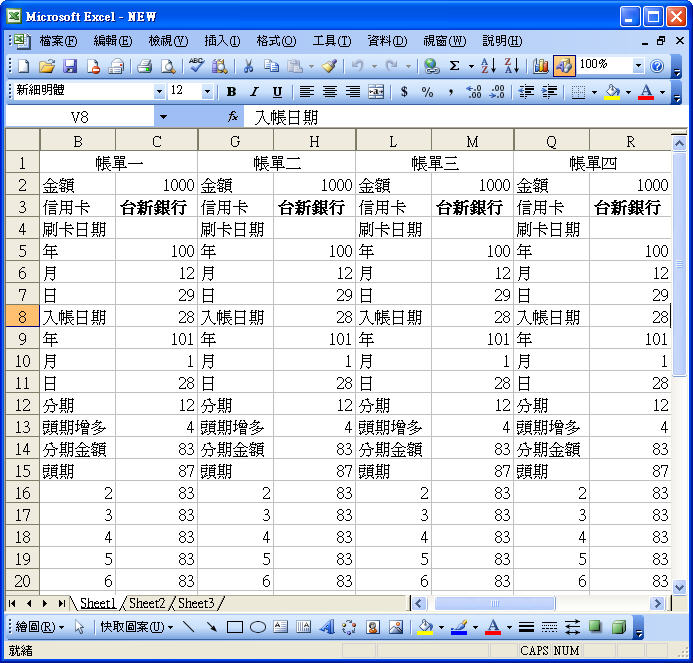Click font color A in formatting toolbar
Image resolution: width=693 pixels, height=663 pixels.
click(x=646, y=92)
